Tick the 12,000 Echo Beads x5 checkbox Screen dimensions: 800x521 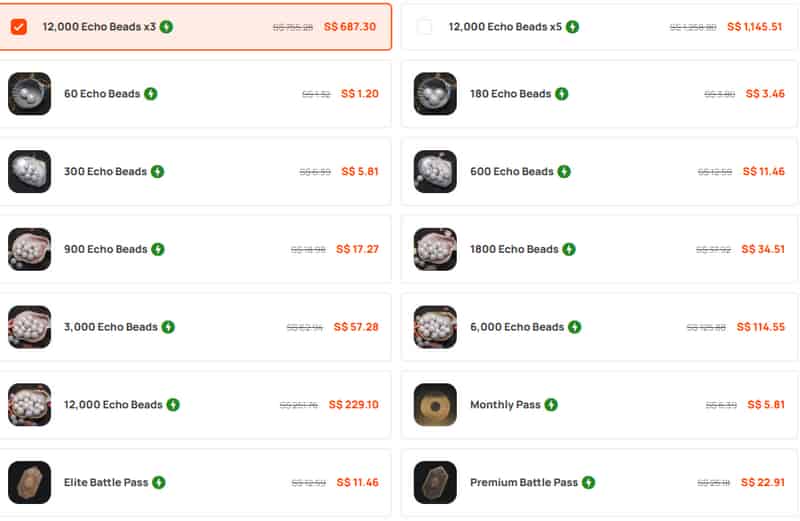coord(424,27)
